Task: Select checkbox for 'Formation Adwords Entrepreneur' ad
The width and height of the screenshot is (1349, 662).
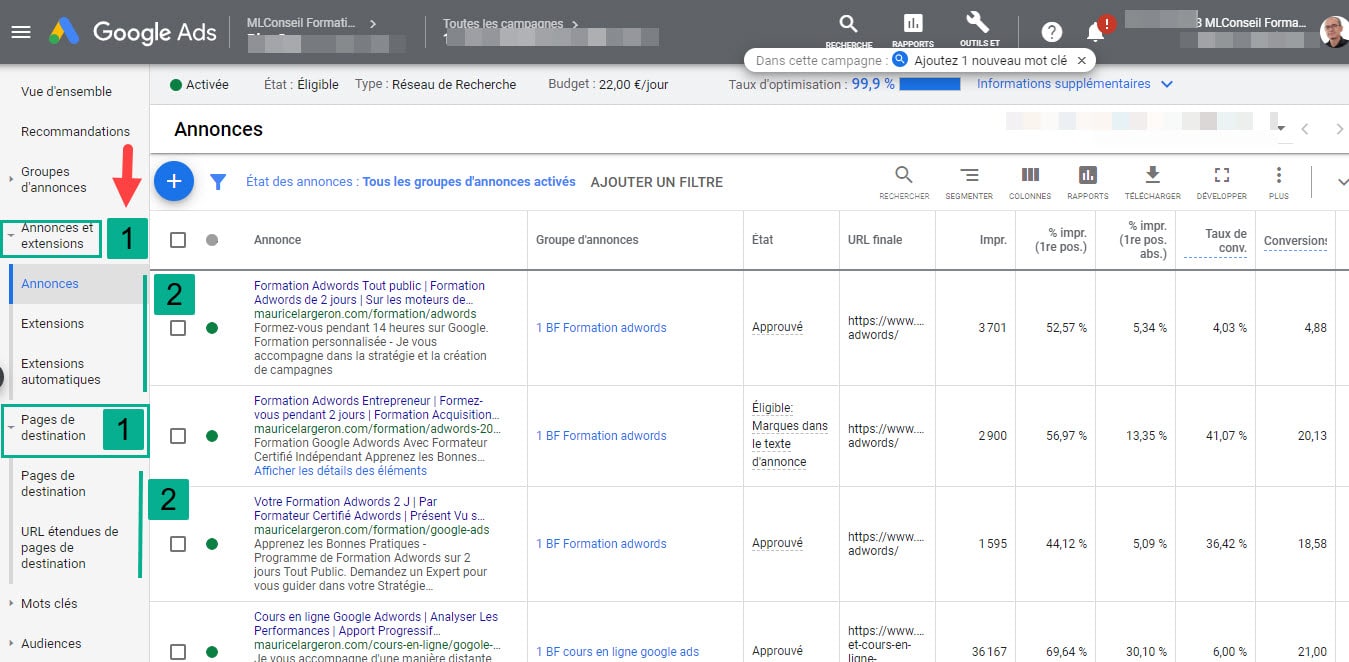Action: click(178, 436)
